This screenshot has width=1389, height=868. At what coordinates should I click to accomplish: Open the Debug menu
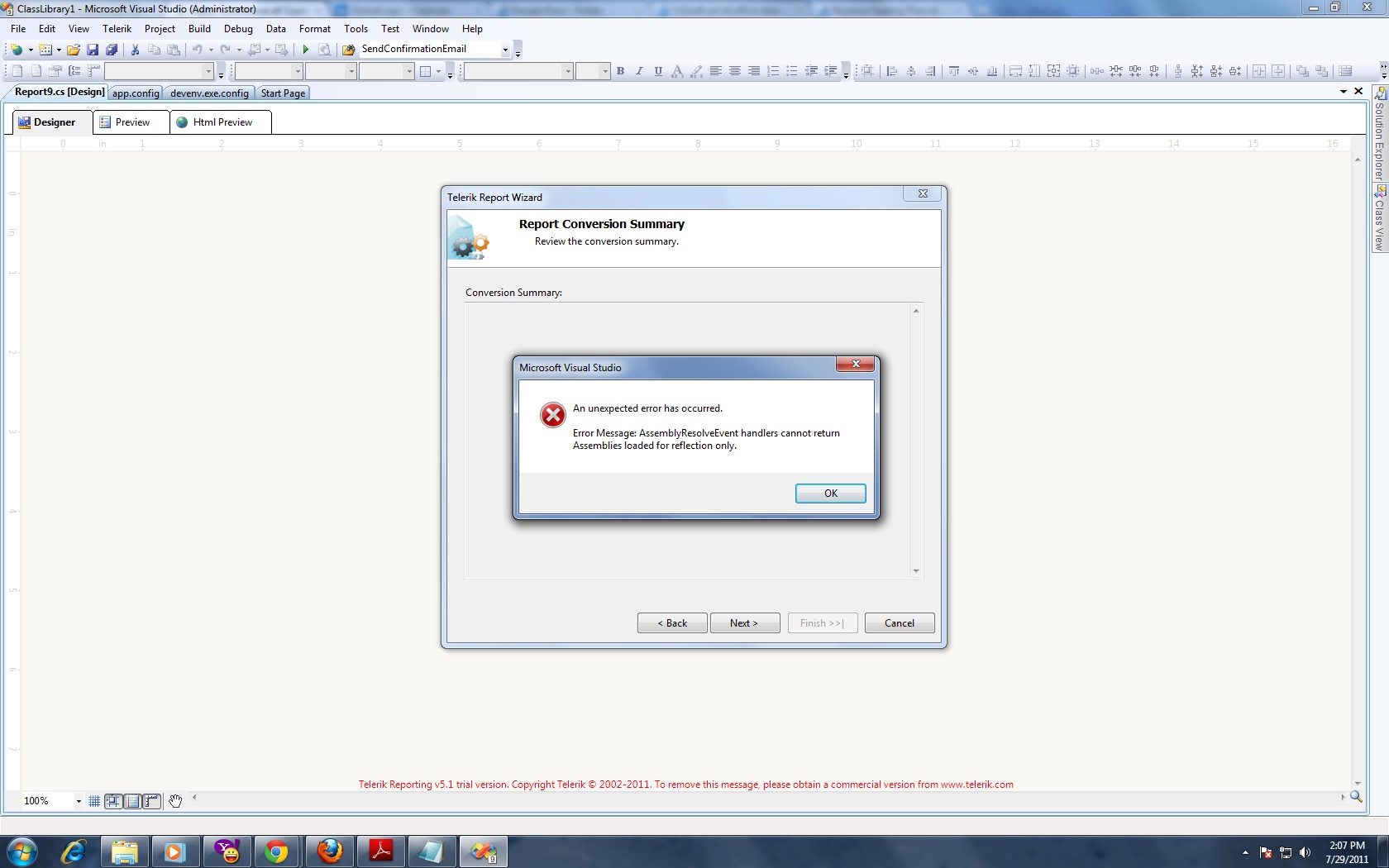[238, 29]
